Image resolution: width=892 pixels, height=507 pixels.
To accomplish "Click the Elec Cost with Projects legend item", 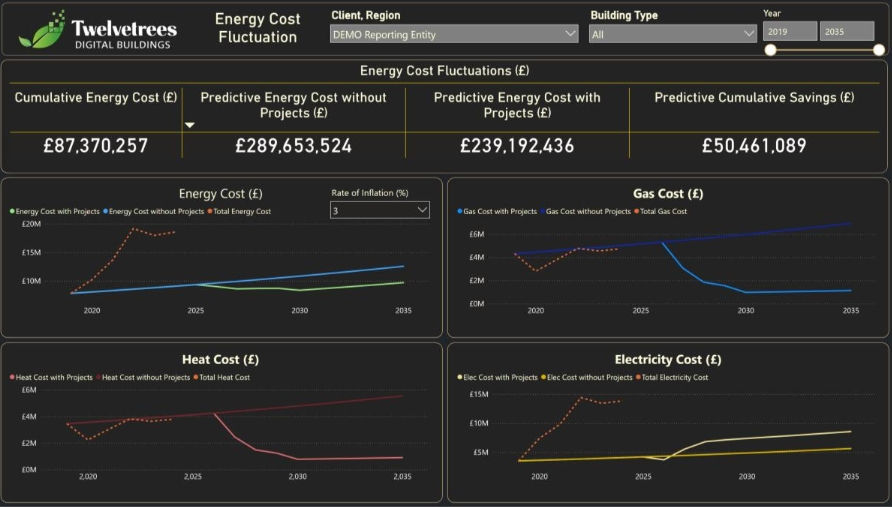I will (498, 377).
